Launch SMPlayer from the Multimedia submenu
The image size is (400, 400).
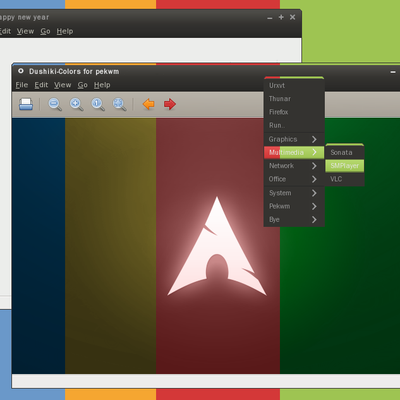[x=345, y=166]
